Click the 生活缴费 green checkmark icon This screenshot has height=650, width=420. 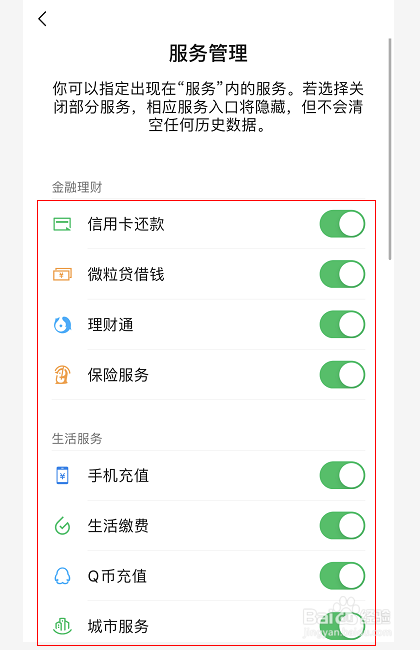point(62,526)
